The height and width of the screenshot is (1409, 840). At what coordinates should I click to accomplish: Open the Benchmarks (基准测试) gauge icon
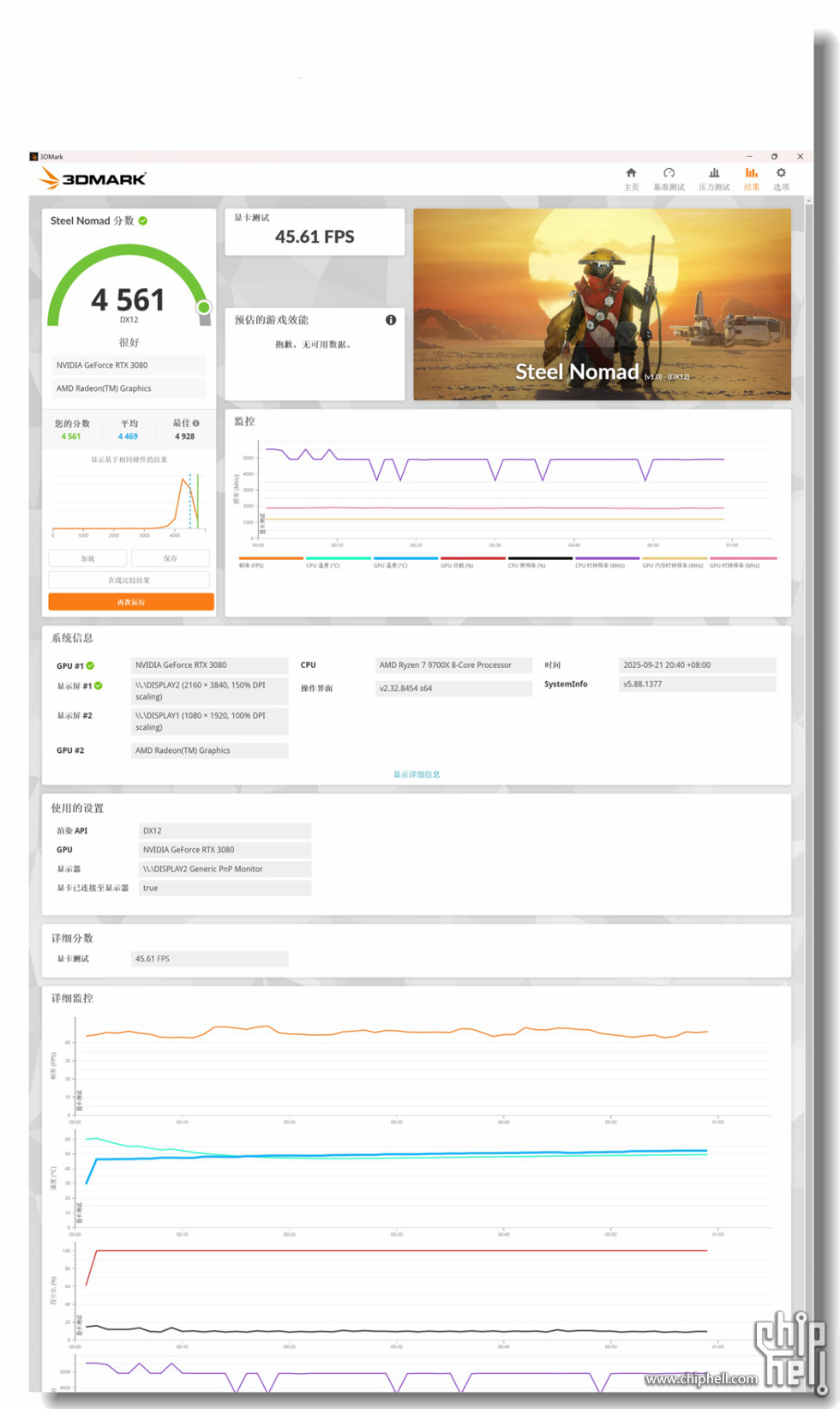click(669, 173)
